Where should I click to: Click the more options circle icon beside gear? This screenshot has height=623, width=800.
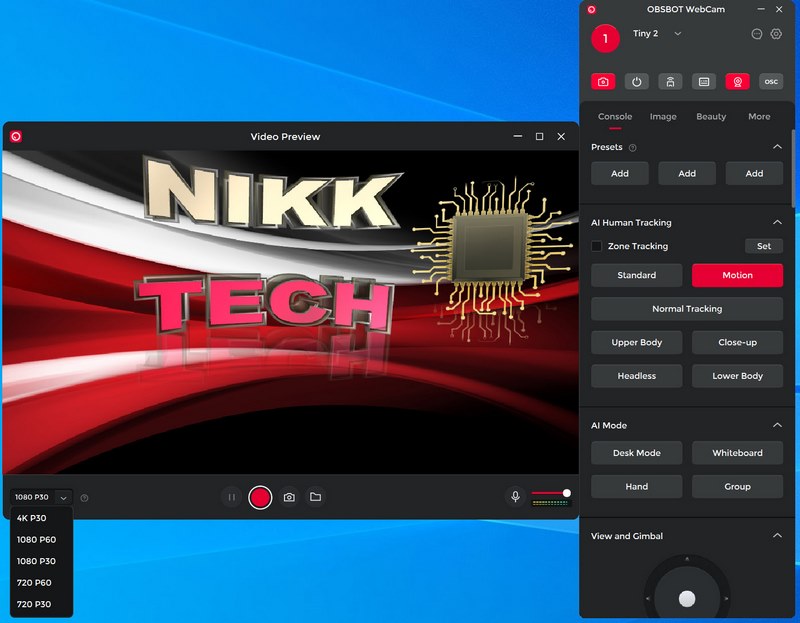757,34
